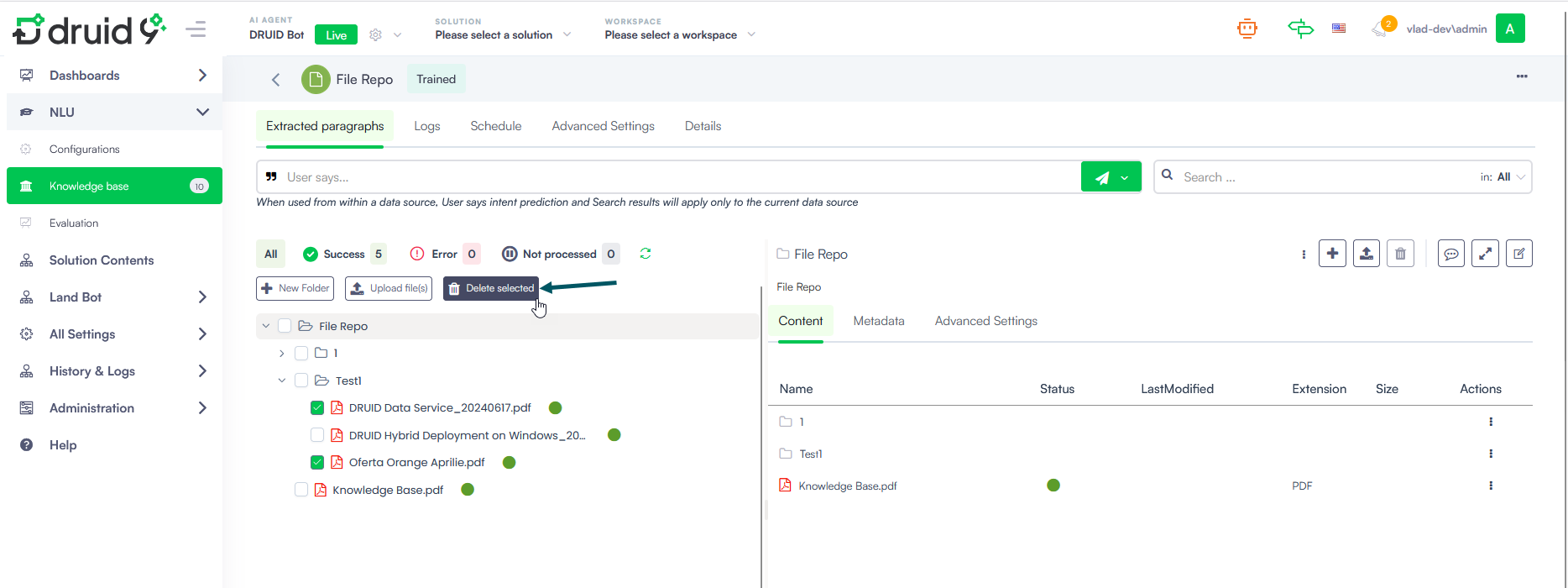Uncheck DRUID Data Service_20240617.pdf checkbox
The image size is (1568, 588).
point(317,408)
